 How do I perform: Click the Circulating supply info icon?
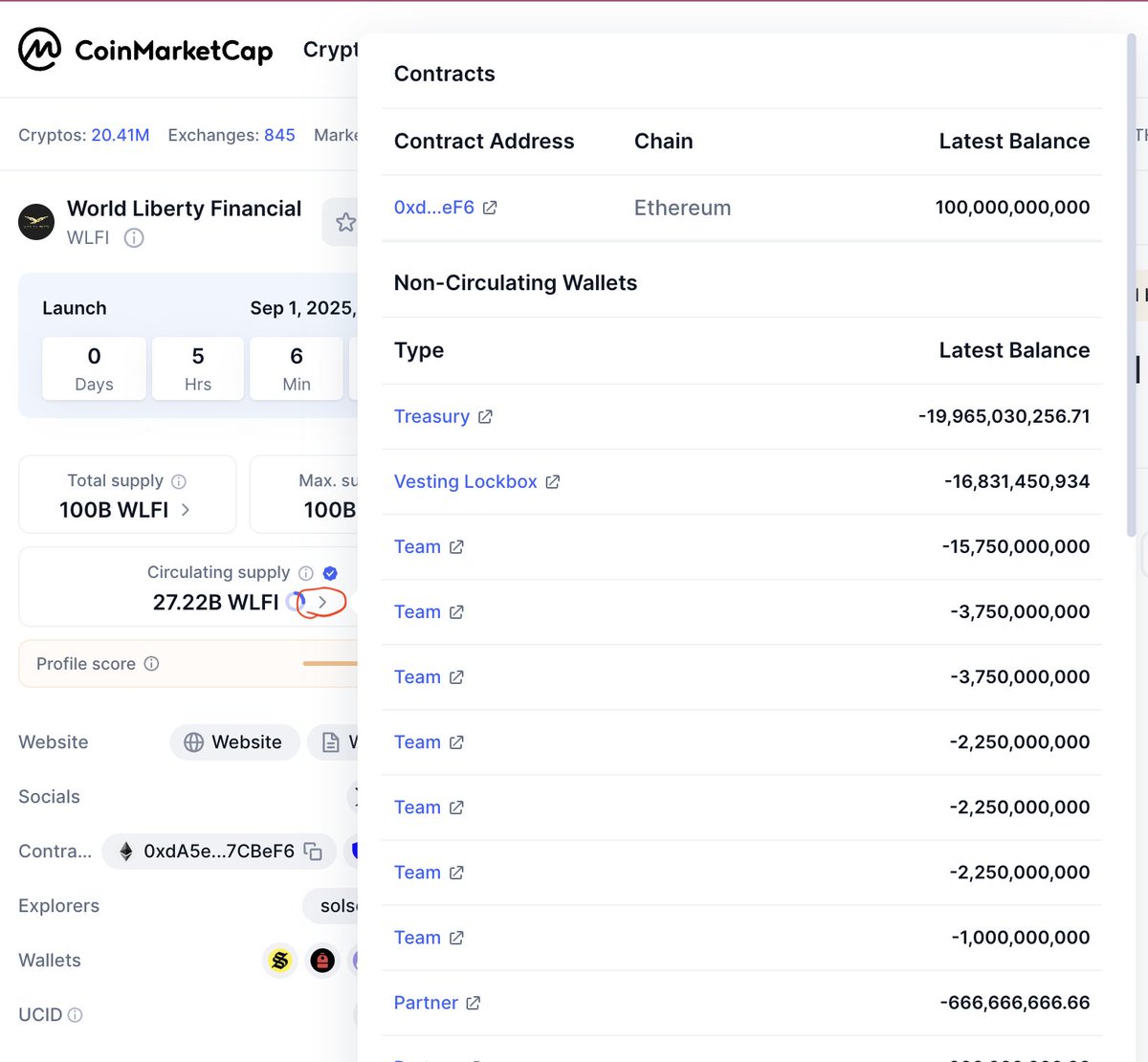pos(306,573)
